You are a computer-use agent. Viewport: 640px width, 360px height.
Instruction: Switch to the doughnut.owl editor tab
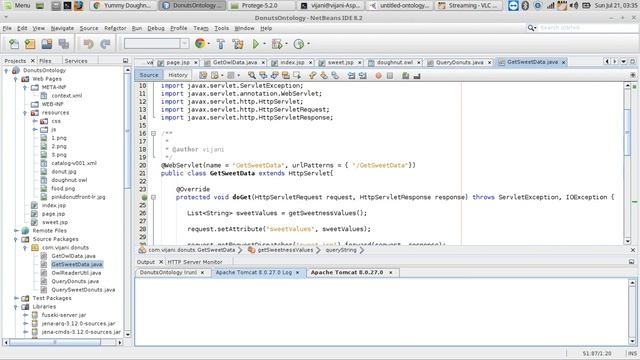tap(395, 62)
